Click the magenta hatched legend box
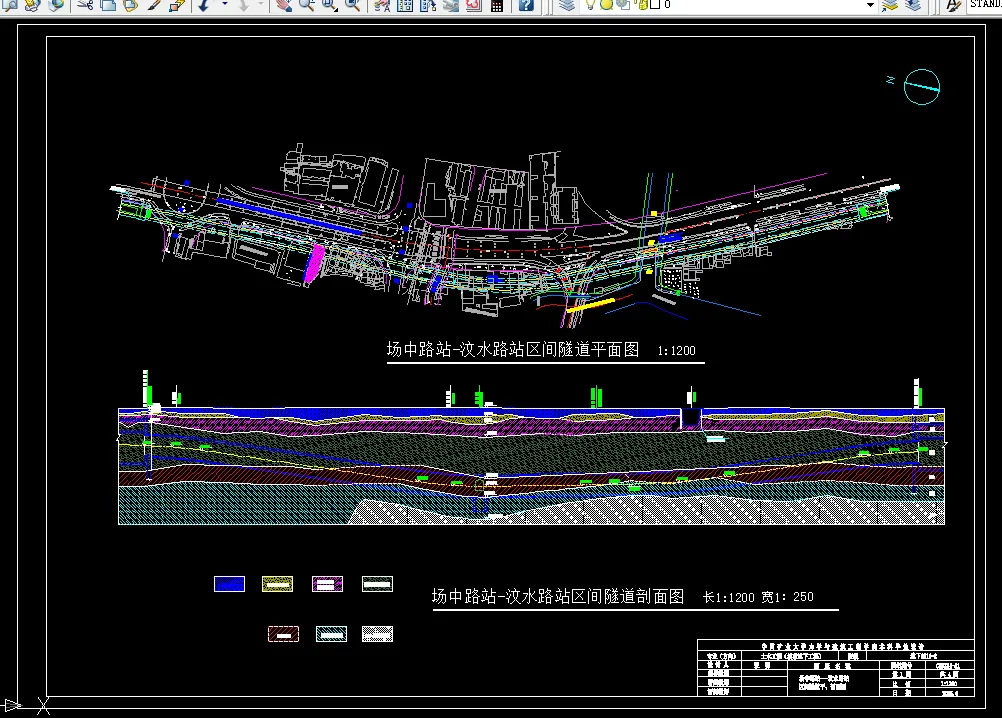The image size is (1002, 718). (x=327, y=584)
